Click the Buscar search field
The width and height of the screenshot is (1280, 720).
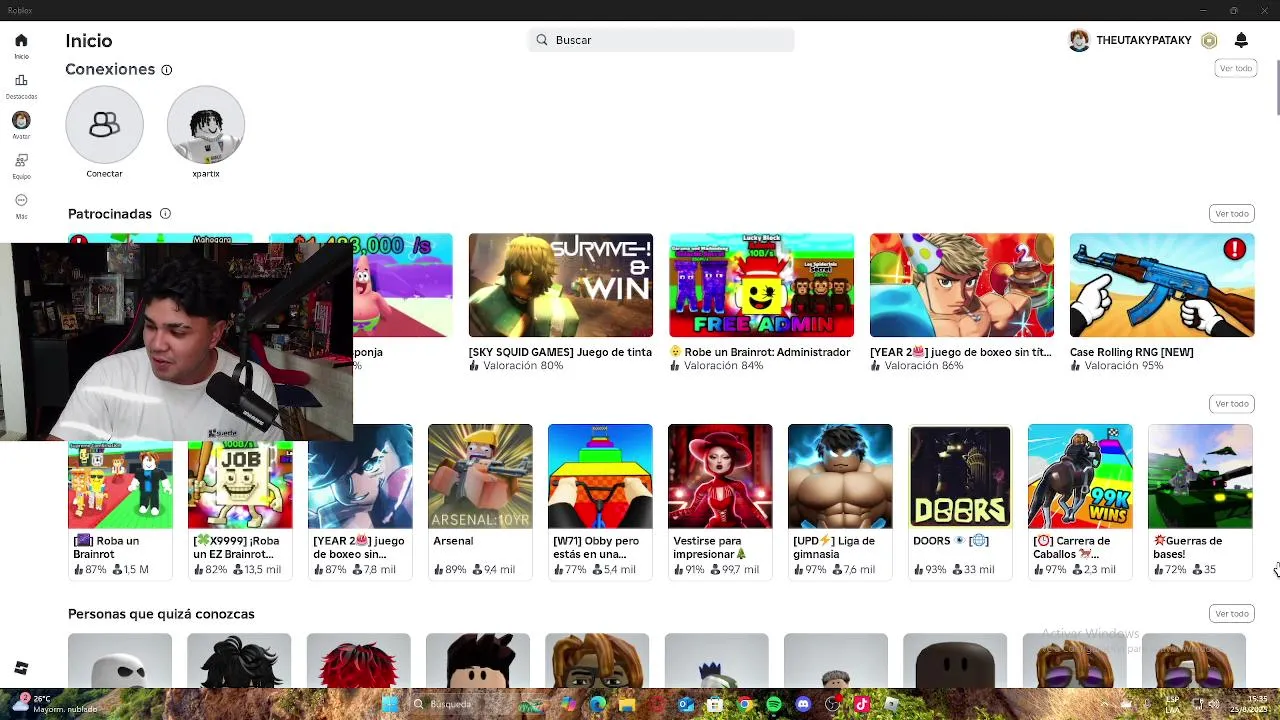click(661, 40)
